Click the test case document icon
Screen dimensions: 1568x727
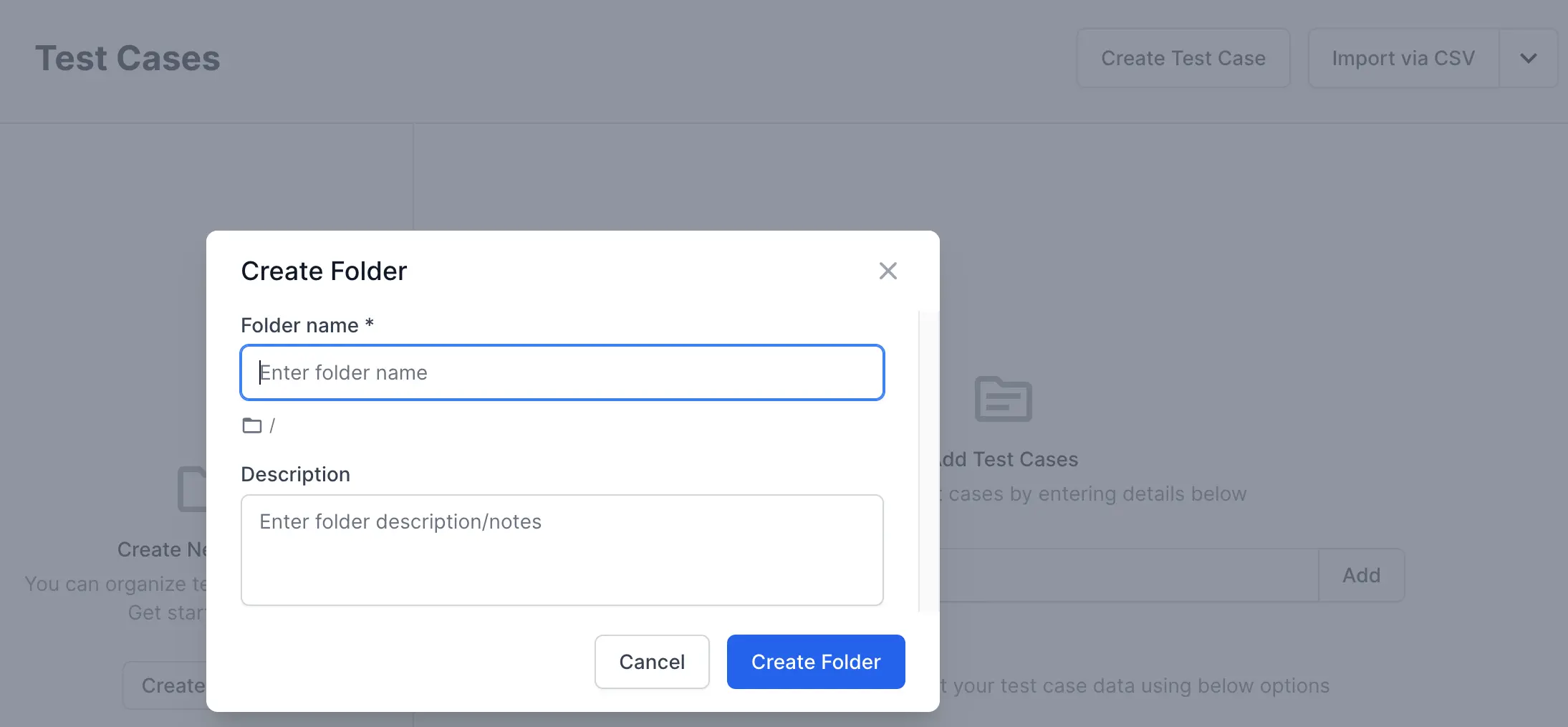point(1003,399)
